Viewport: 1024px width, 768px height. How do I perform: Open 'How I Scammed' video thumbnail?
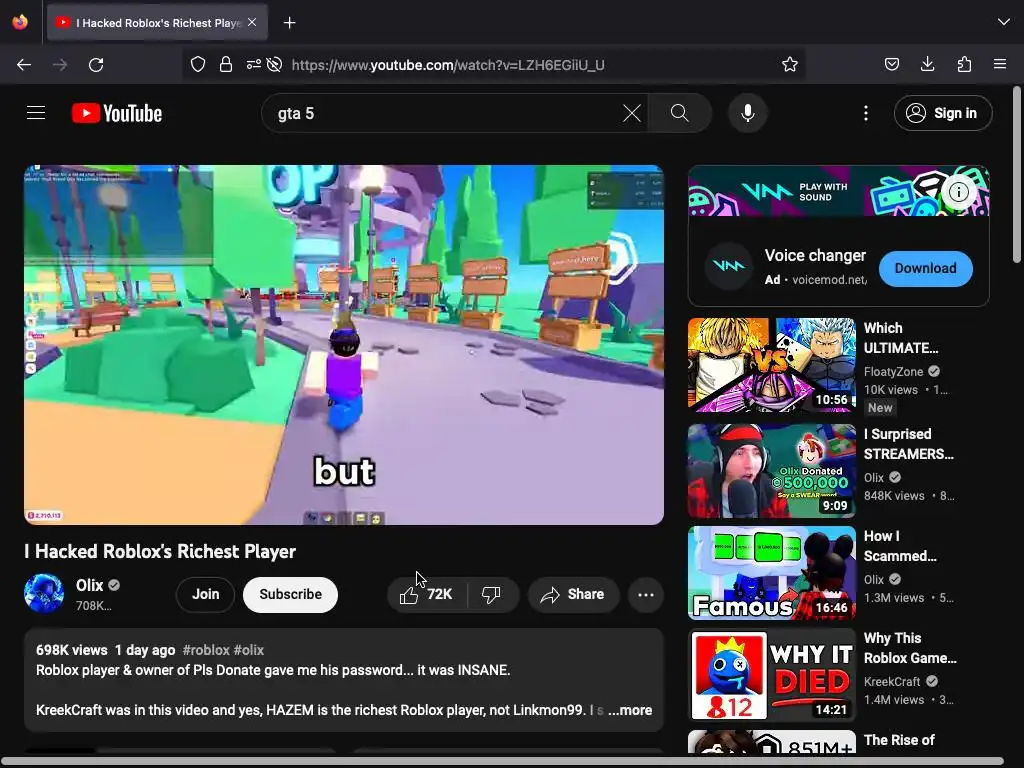[772, 573]
